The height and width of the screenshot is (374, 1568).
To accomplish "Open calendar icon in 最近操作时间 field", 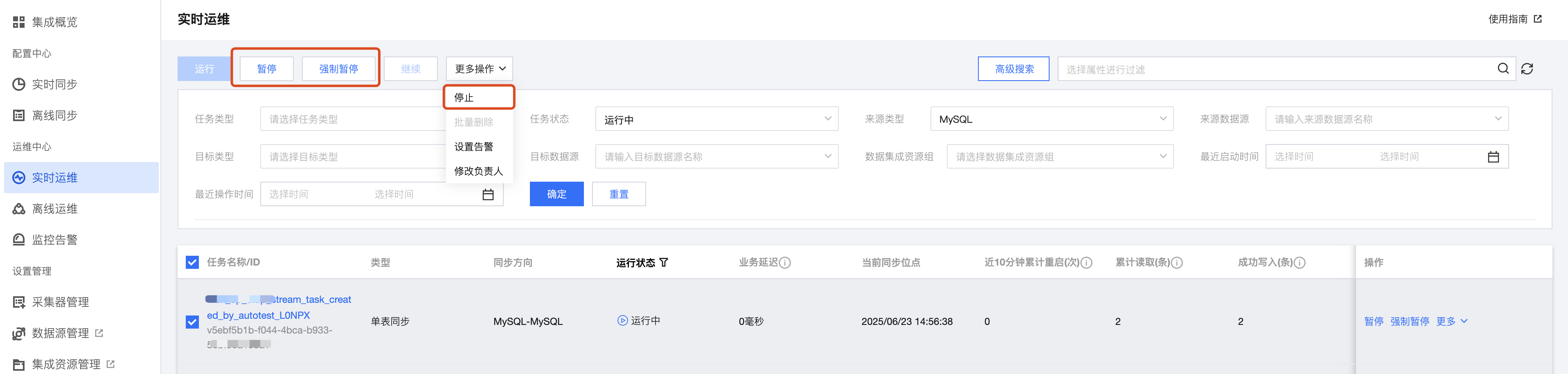I will pyautogui.click(x=488, y=194).
